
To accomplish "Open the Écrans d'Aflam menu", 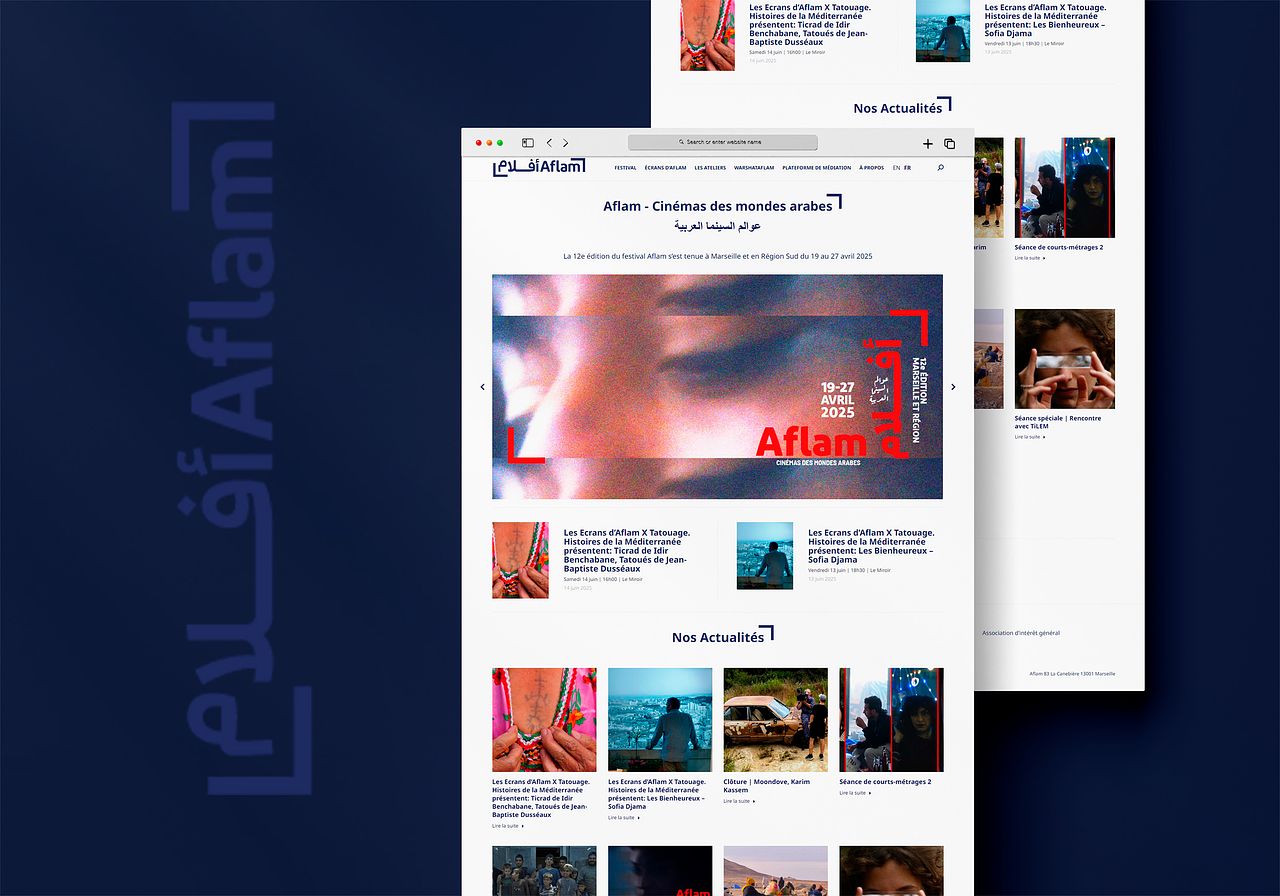I will pos(665,168).
